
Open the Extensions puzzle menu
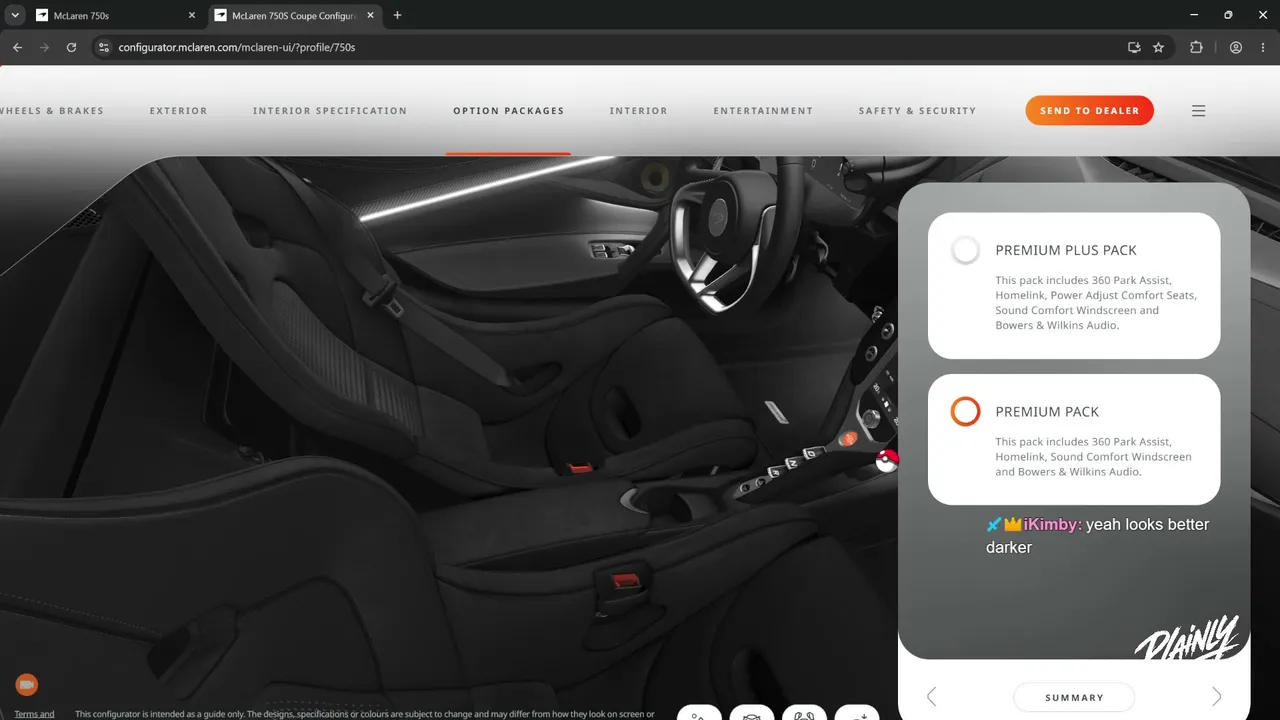click(x=1196, y=47)
